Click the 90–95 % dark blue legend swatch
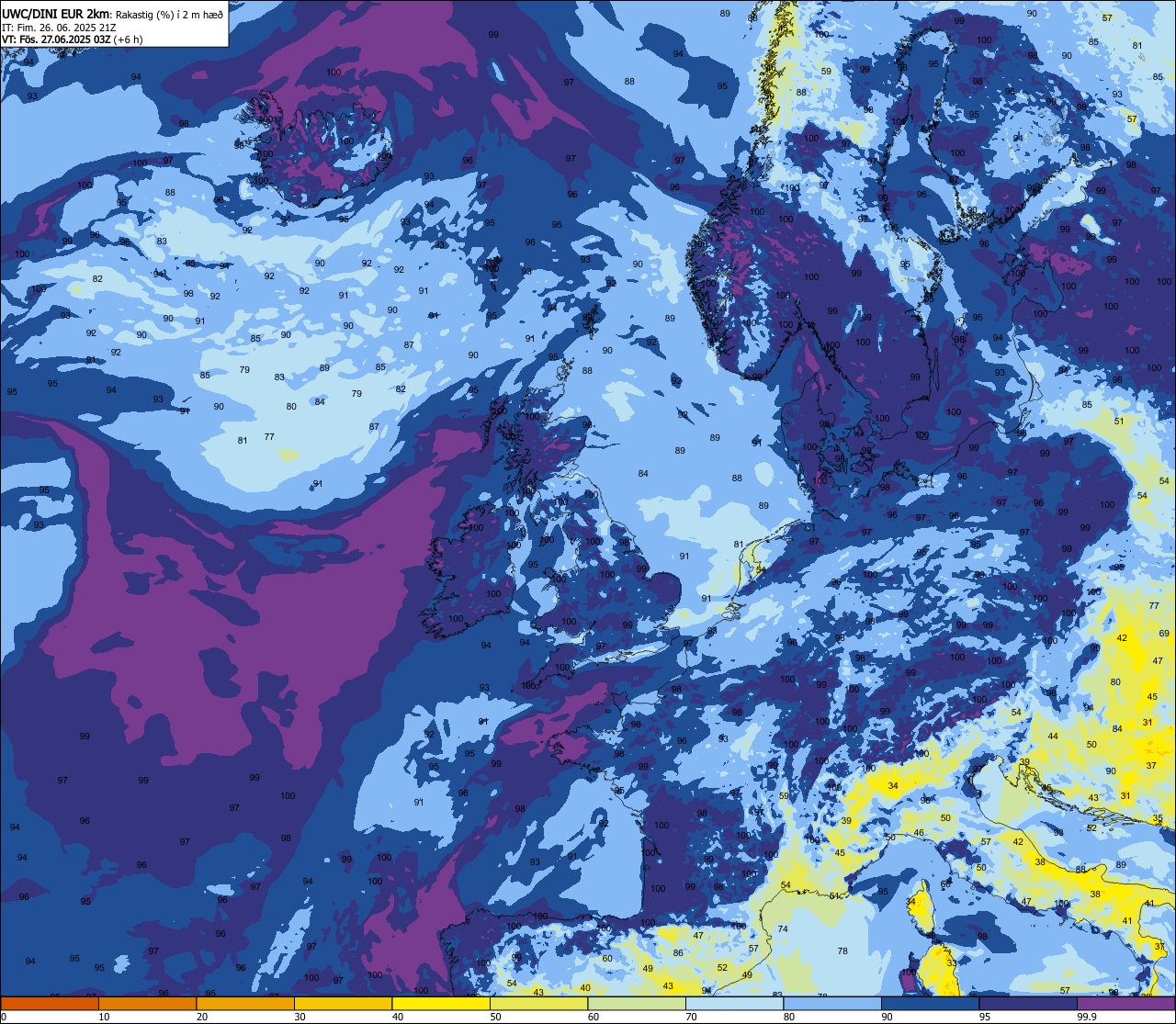Viewport: 1176px width, 1024px height. tap(930, 1004)
